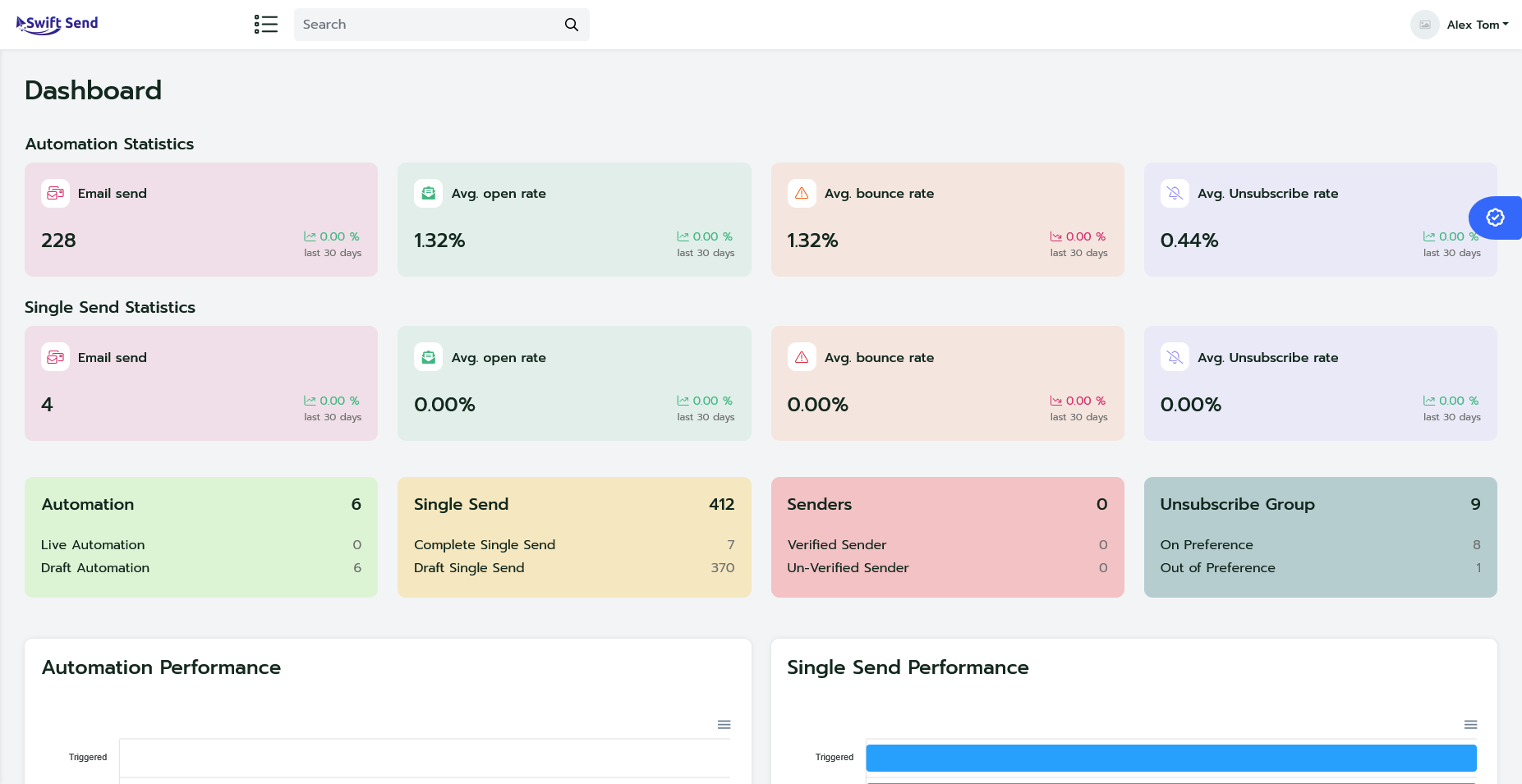Select the Draft Single Send row
Image resolution: width=1522 pixels, height=784 pixels.
point(574,568)
